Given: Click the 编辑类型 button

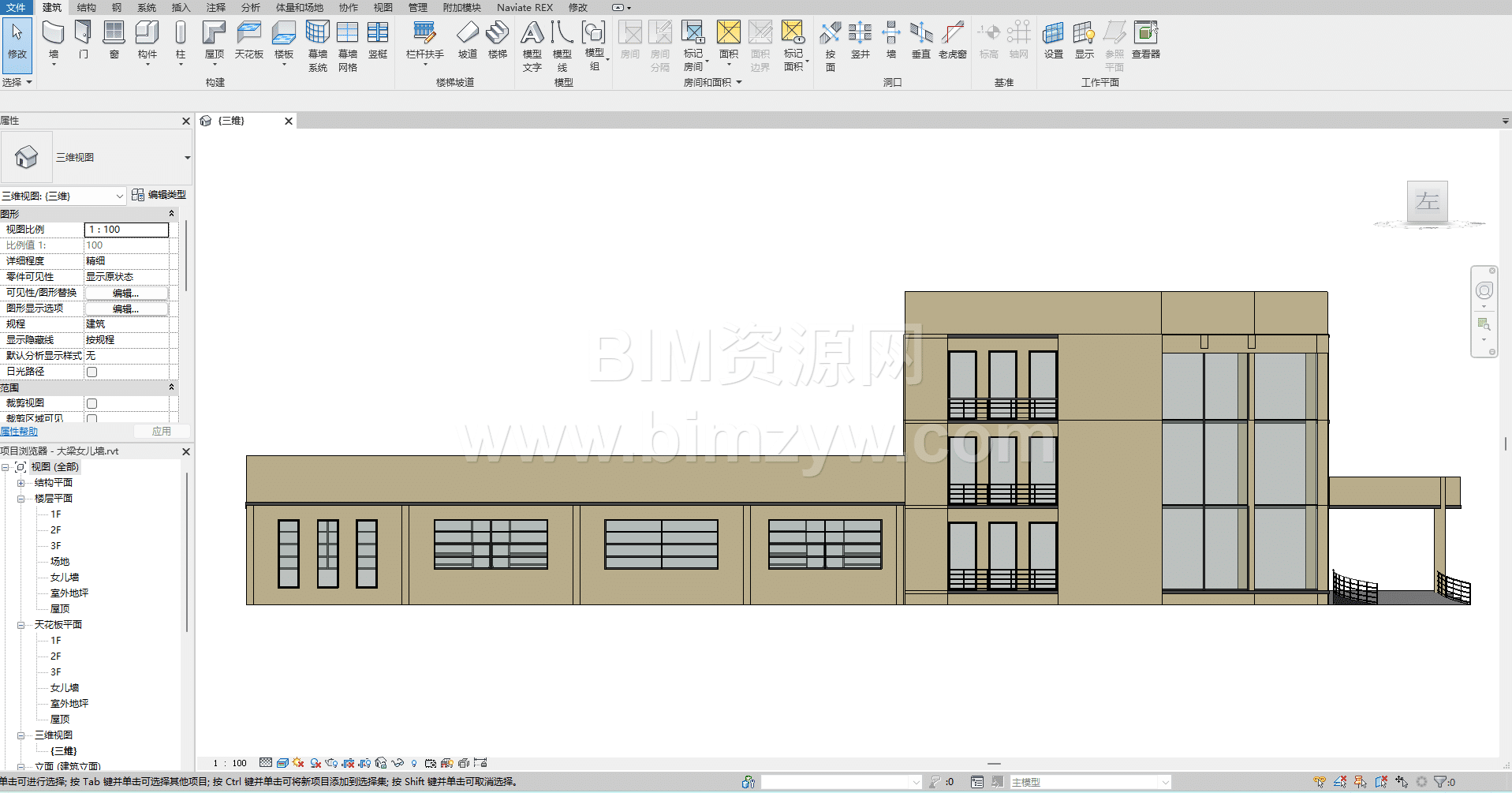Looking at the screenshot, I should pos(159,195).
